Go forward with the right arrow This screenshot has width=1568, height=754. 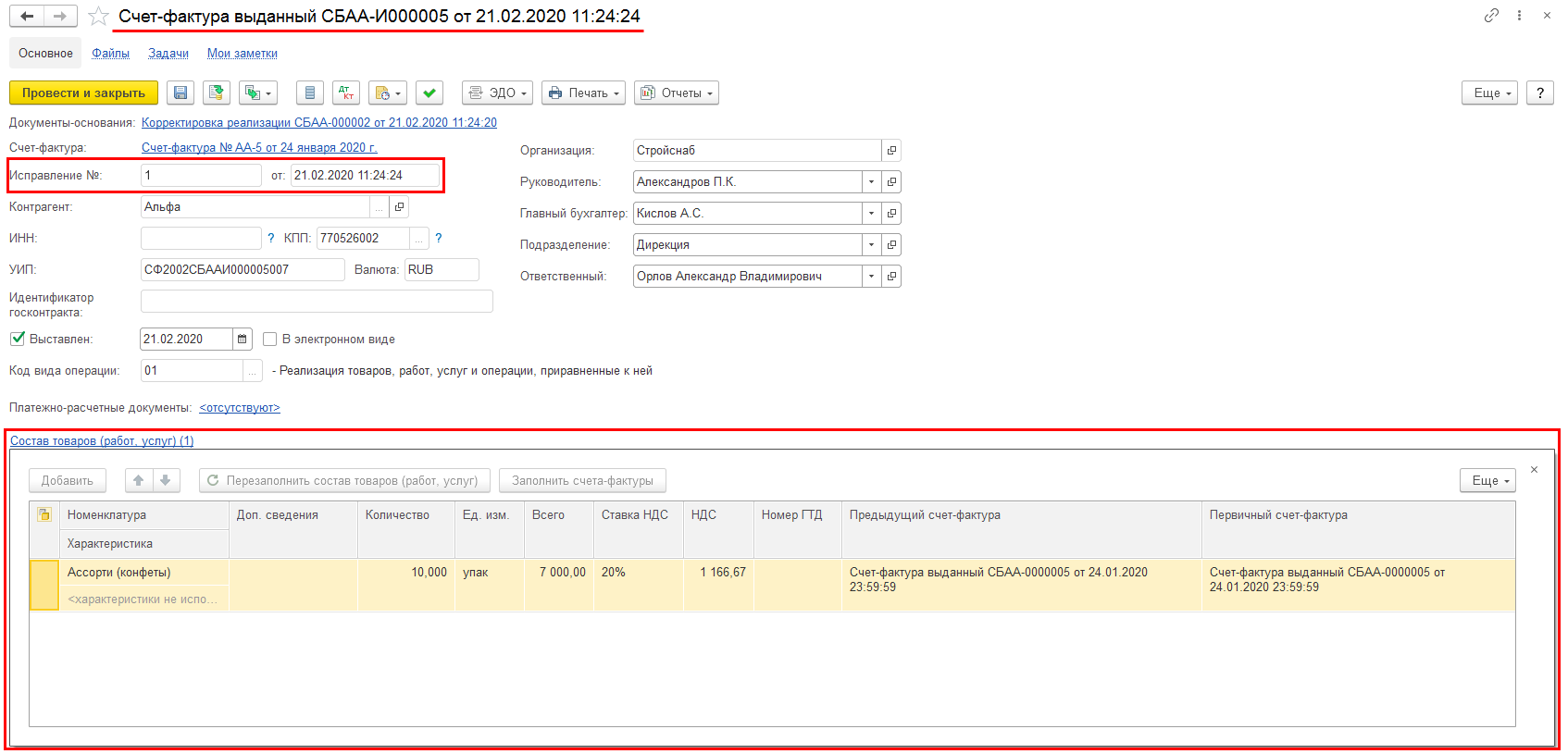click(60, 16)
